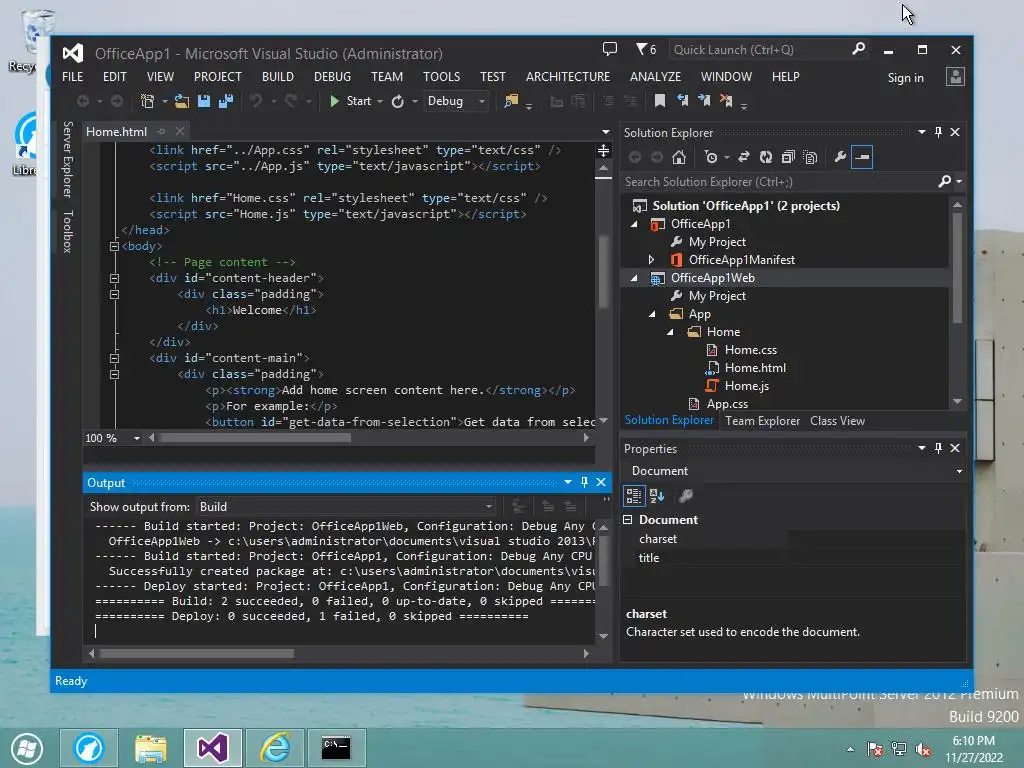1024x768 pixels.
Task: Click the Refresh browser icon next to Start
Action: [398, 101]
